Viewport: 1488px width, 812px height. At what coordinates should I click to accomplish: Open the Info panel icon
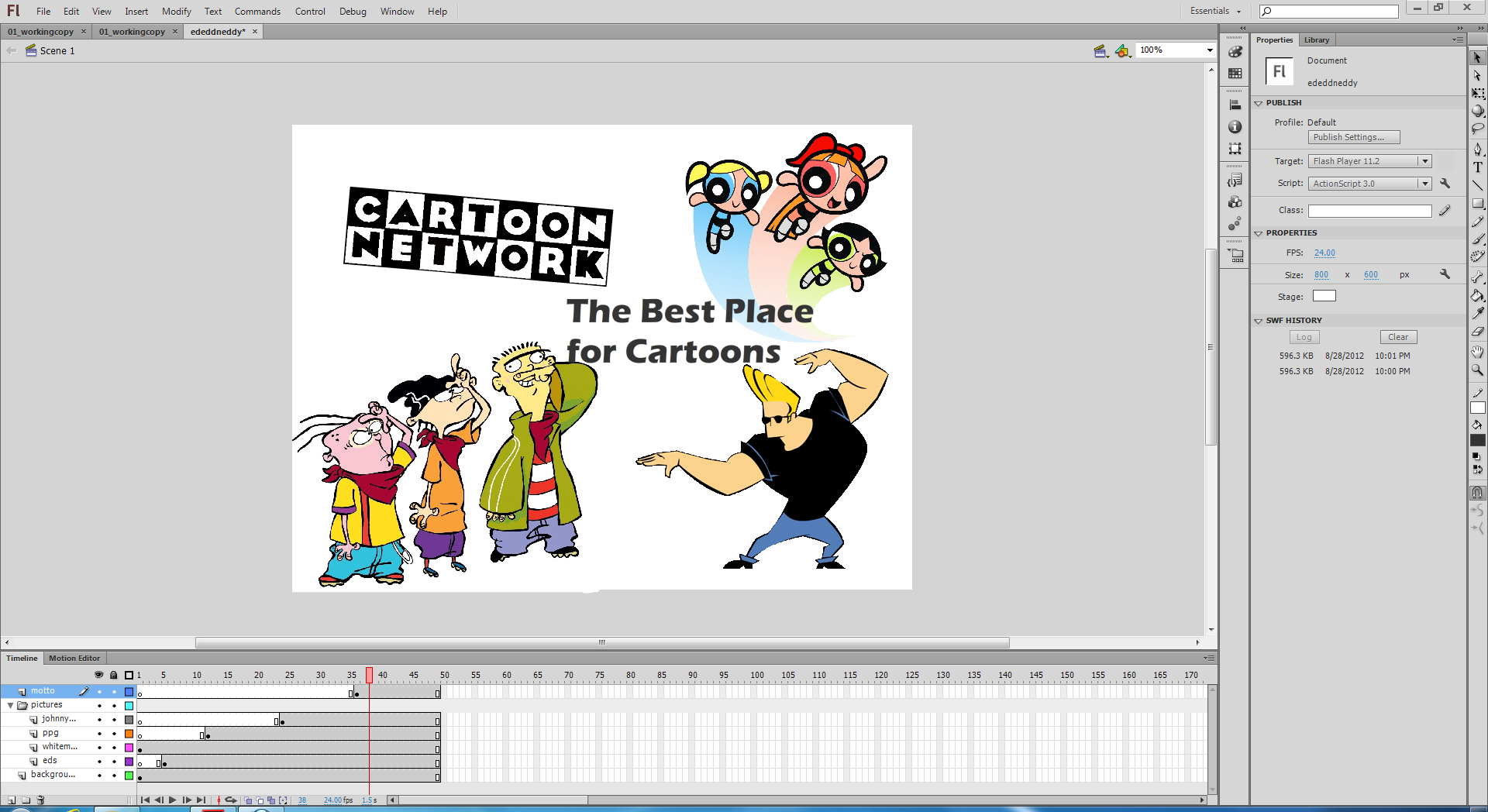tap(1235, 127)
